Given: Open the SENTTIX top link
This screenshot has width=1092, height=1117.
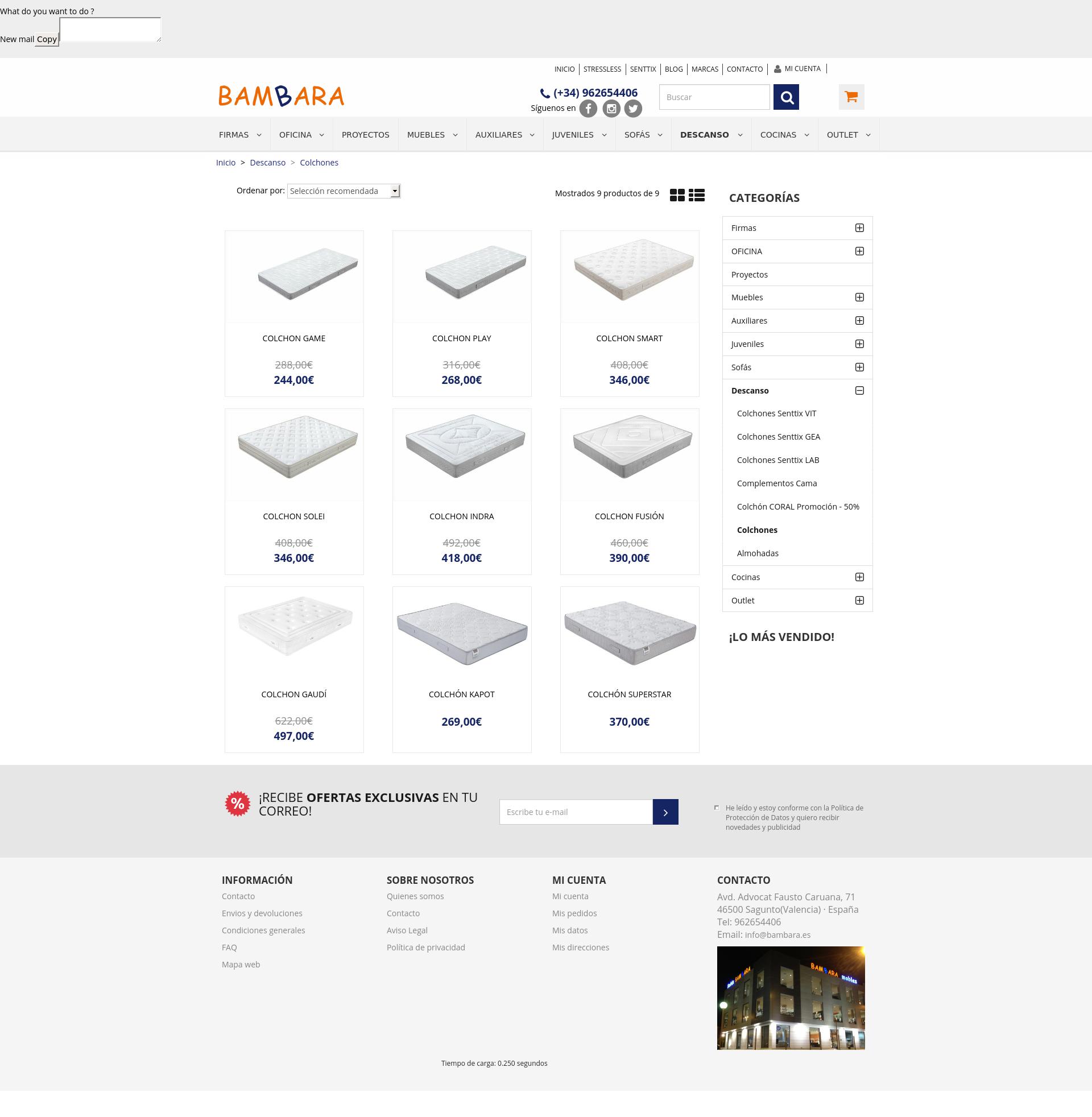Looking at the screenshot, I should tap(642, 69).
